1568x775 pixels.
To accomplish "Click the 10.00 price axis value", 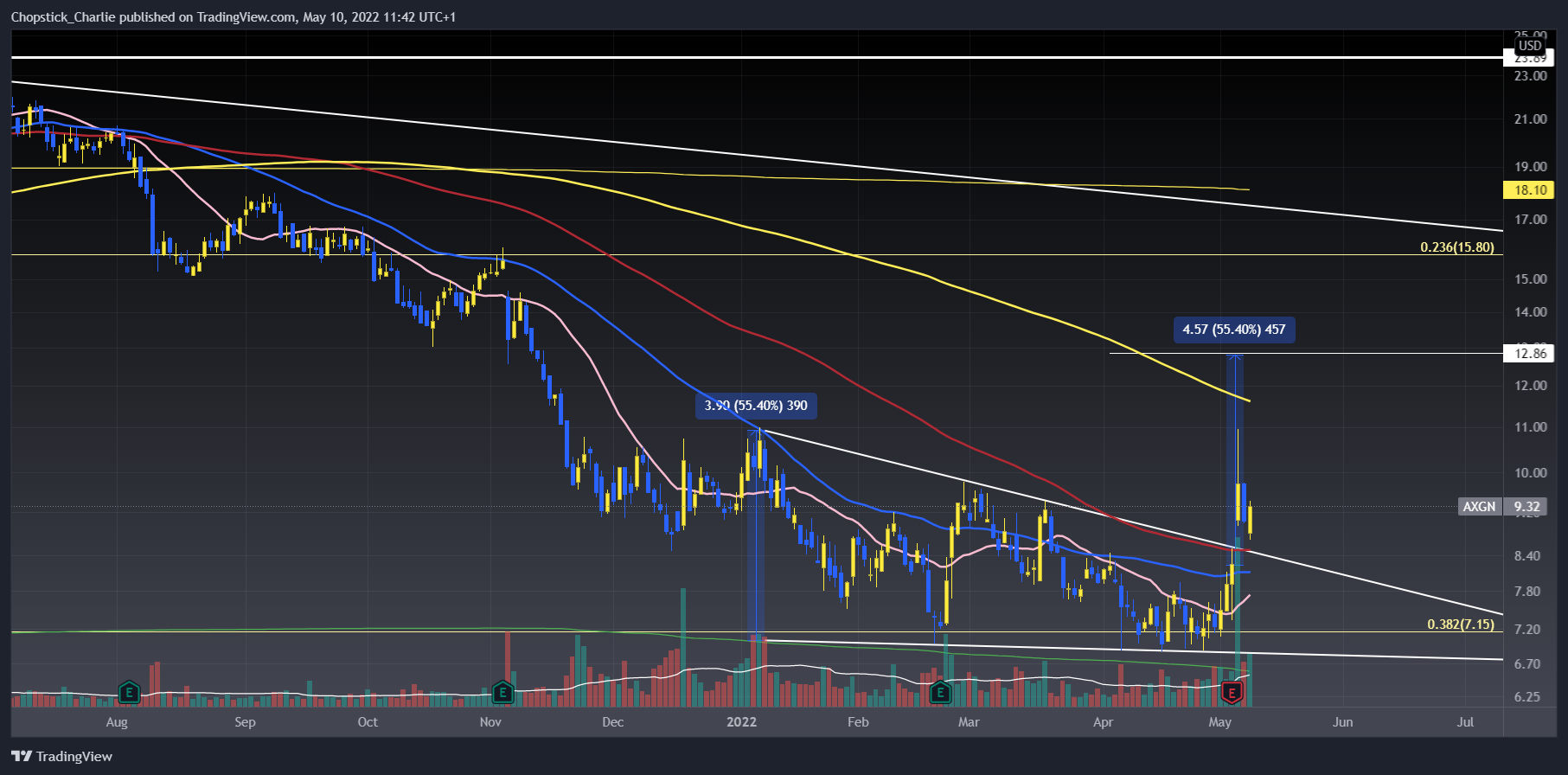I will pyautogui.click(x=1530, y=473).
